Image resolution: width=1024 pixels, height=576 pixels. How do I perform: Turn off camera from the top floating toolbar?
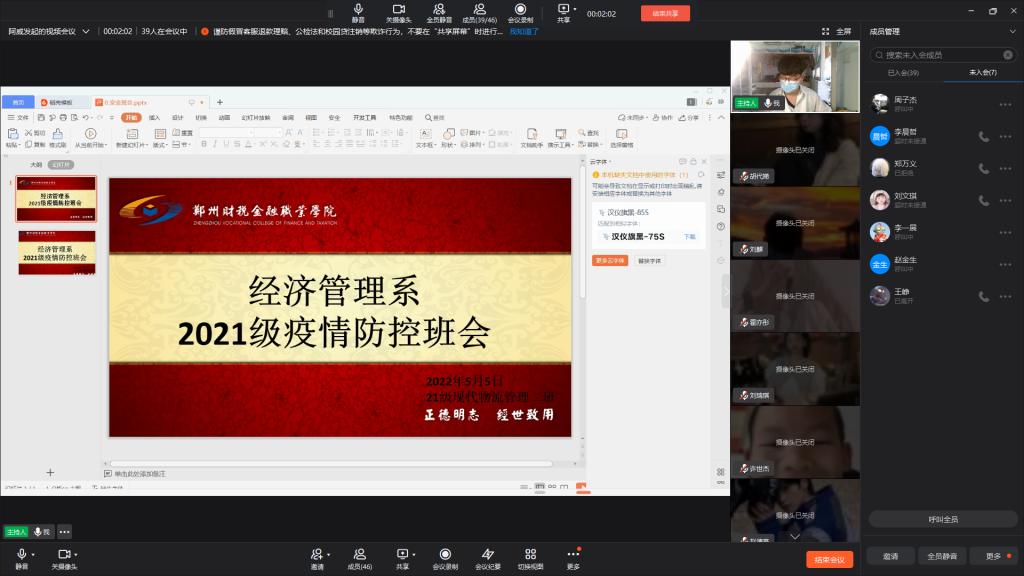398,12
